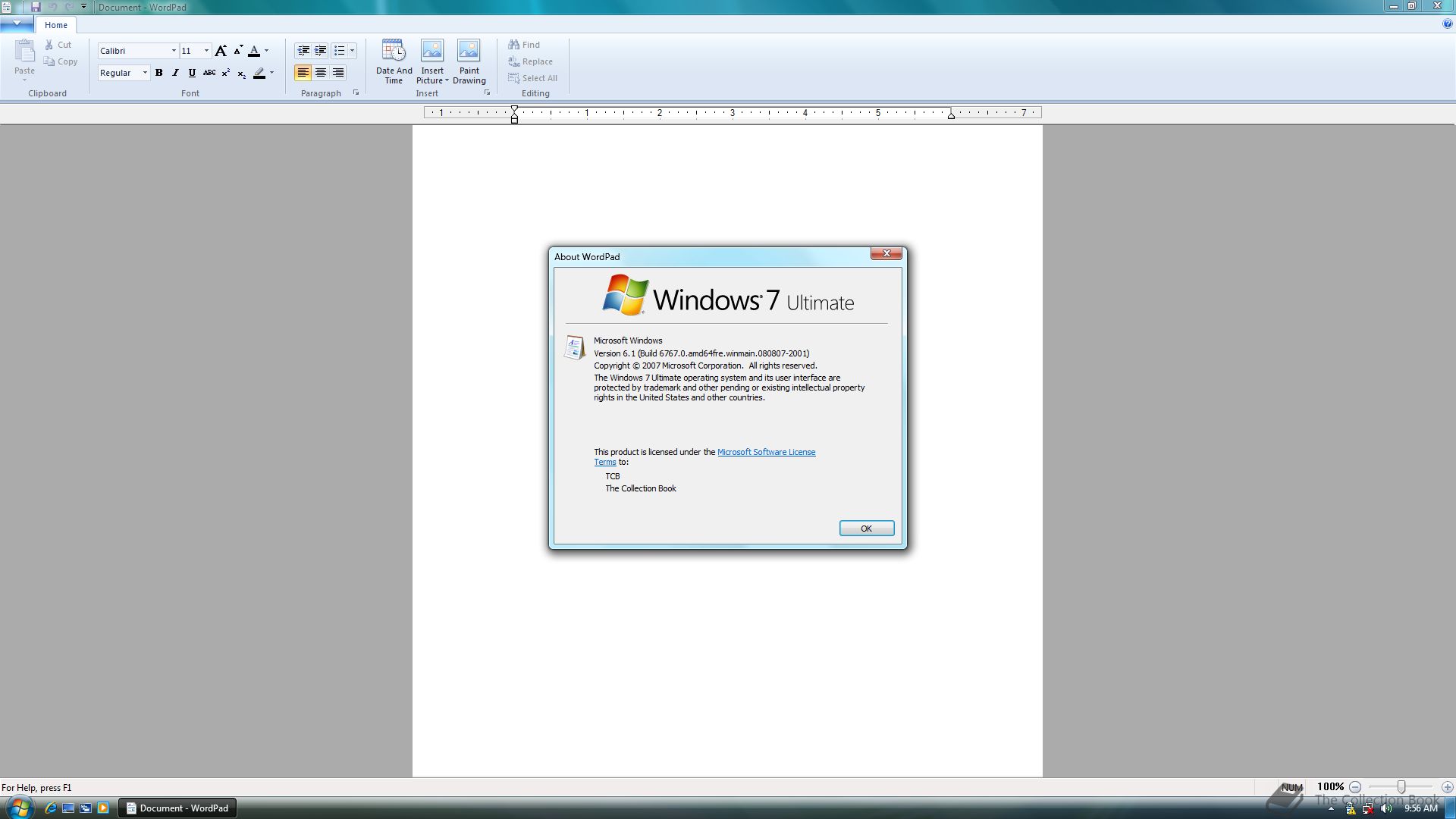
Task: Click the first line indent ruler marker
Action: coord(514,110)
